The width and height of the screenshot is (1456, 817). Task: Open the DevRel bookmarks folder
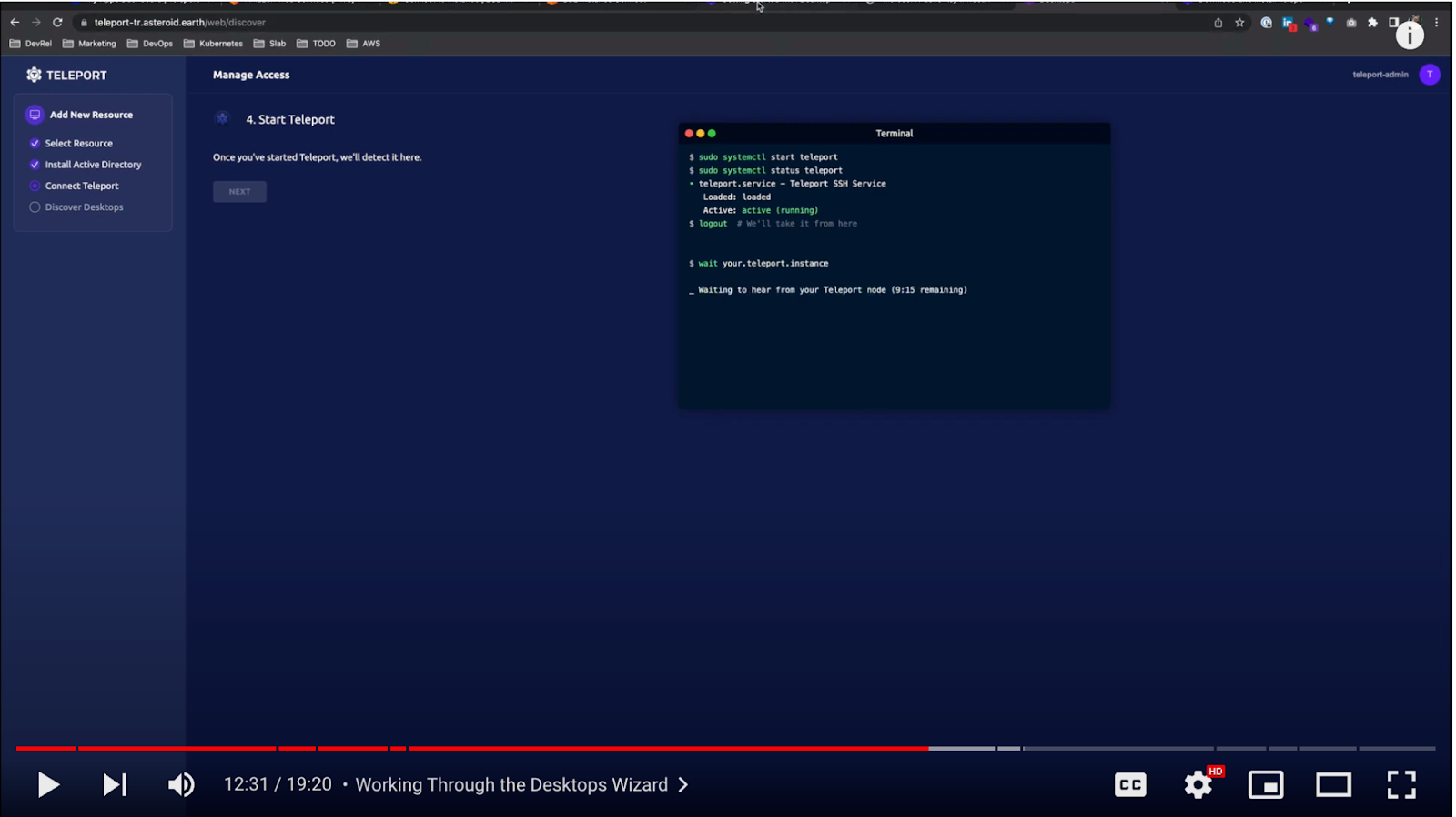pyautogui.click(x=31, y=44)
